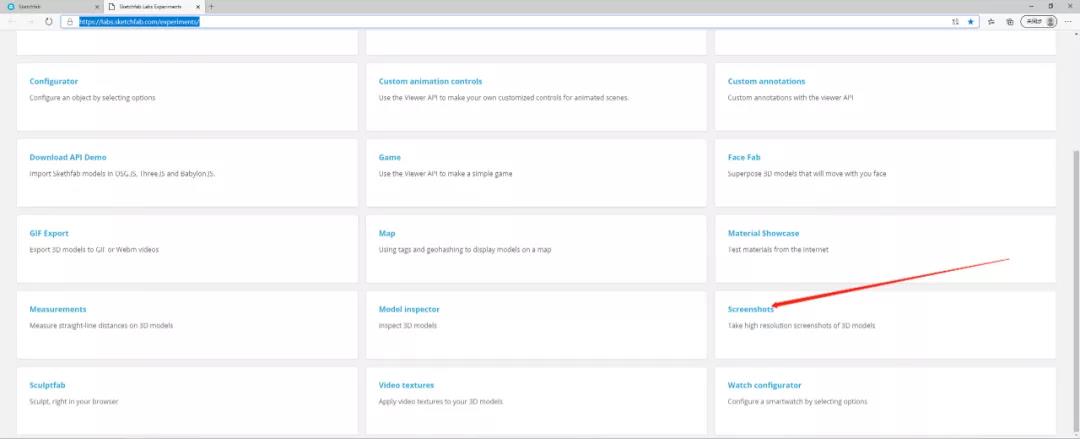
Task: Open the Model inspector link
Action: [409, 309]
